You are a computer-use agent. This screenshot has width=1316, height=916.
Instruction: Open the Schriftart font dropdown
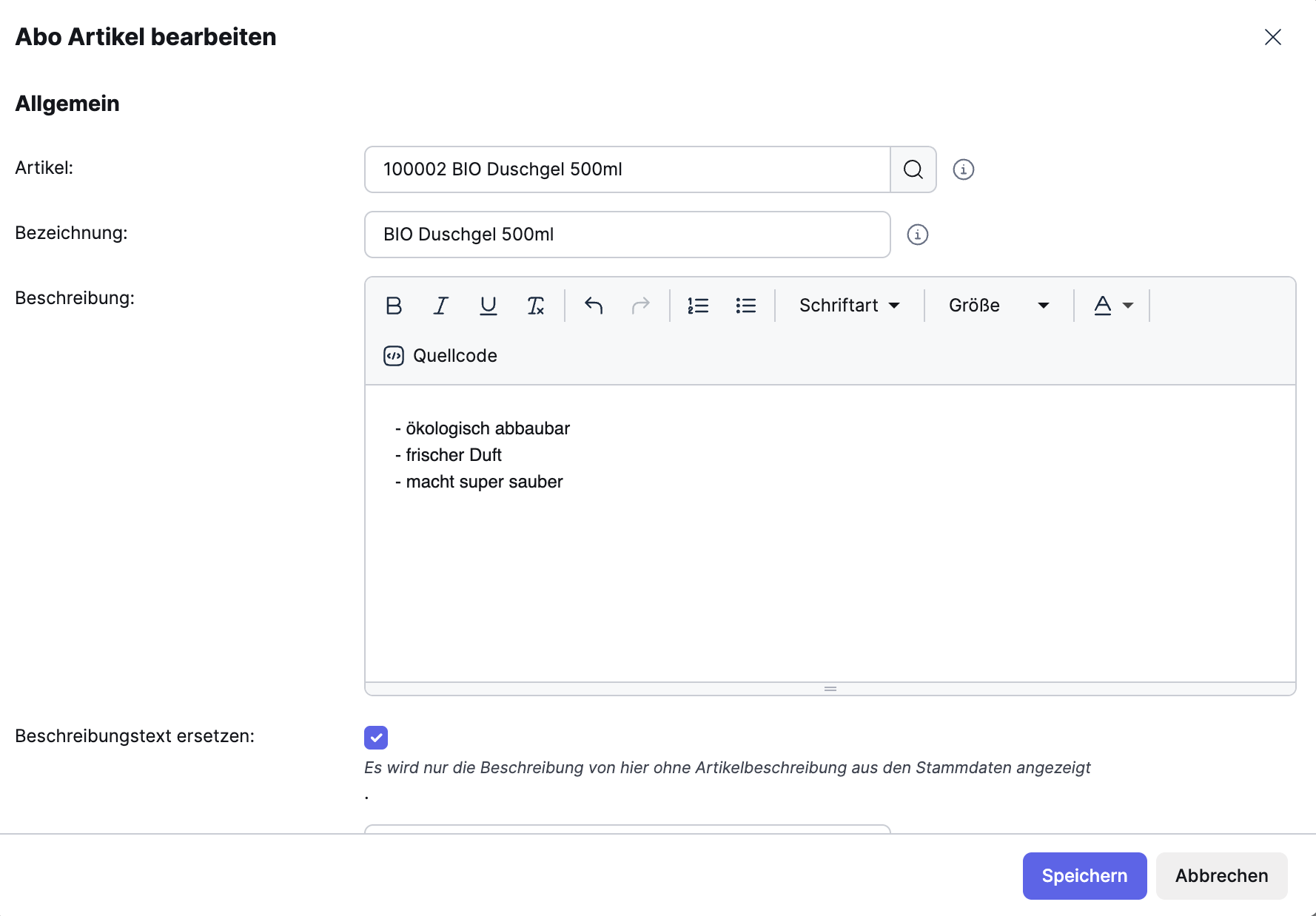click(850, 306)
